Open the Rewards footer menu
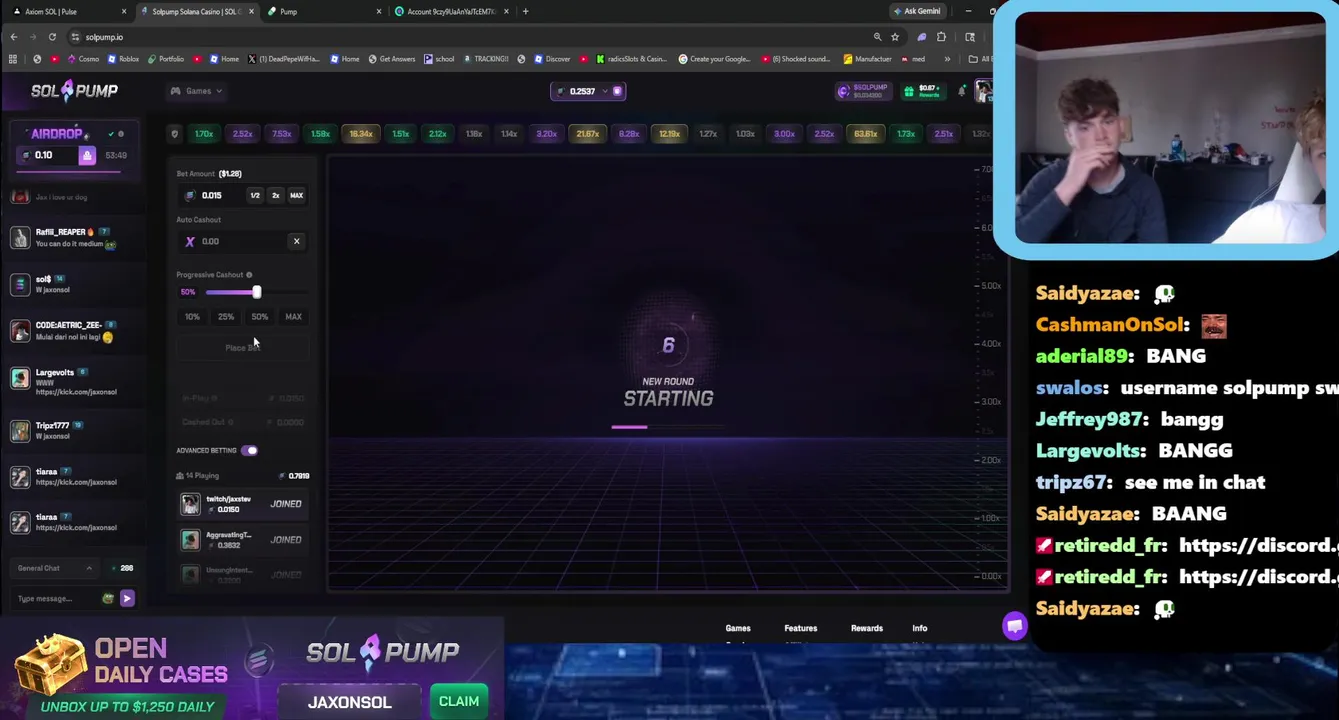 point(867,628)
